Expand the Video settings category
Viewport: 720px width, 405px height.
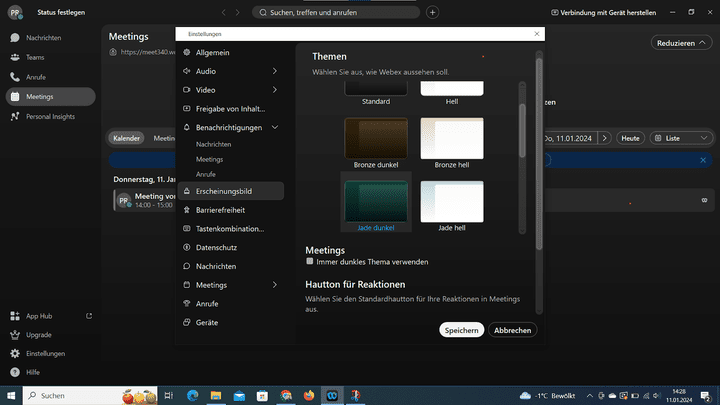(275, 90)
